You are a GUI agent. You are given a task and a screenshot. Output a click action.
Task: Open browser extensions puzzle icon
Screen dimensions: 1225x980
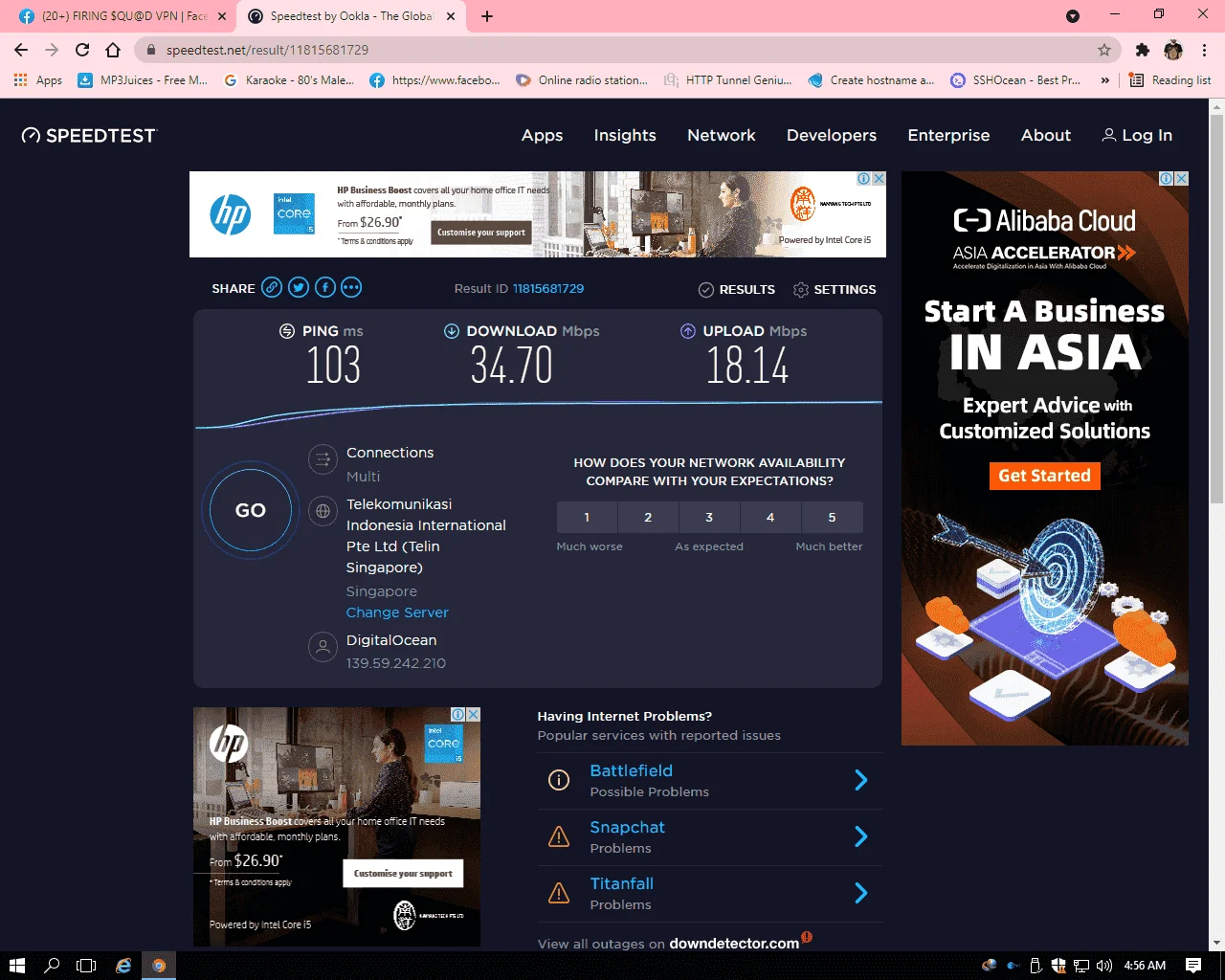tap(1142, 50)
